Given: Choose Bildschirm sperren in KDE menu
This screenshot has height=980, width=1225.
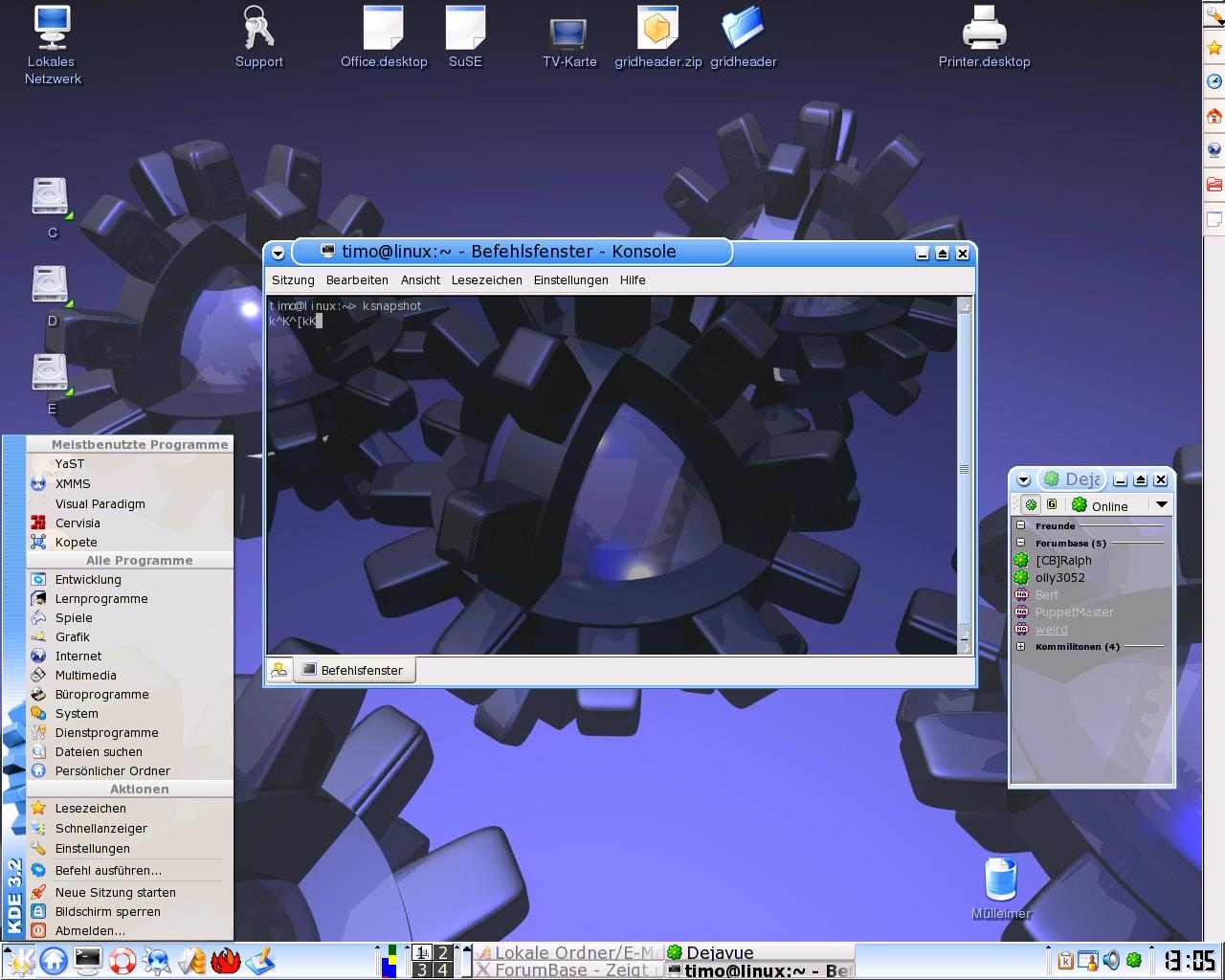Looking at the screenshot, I should 130,911.
